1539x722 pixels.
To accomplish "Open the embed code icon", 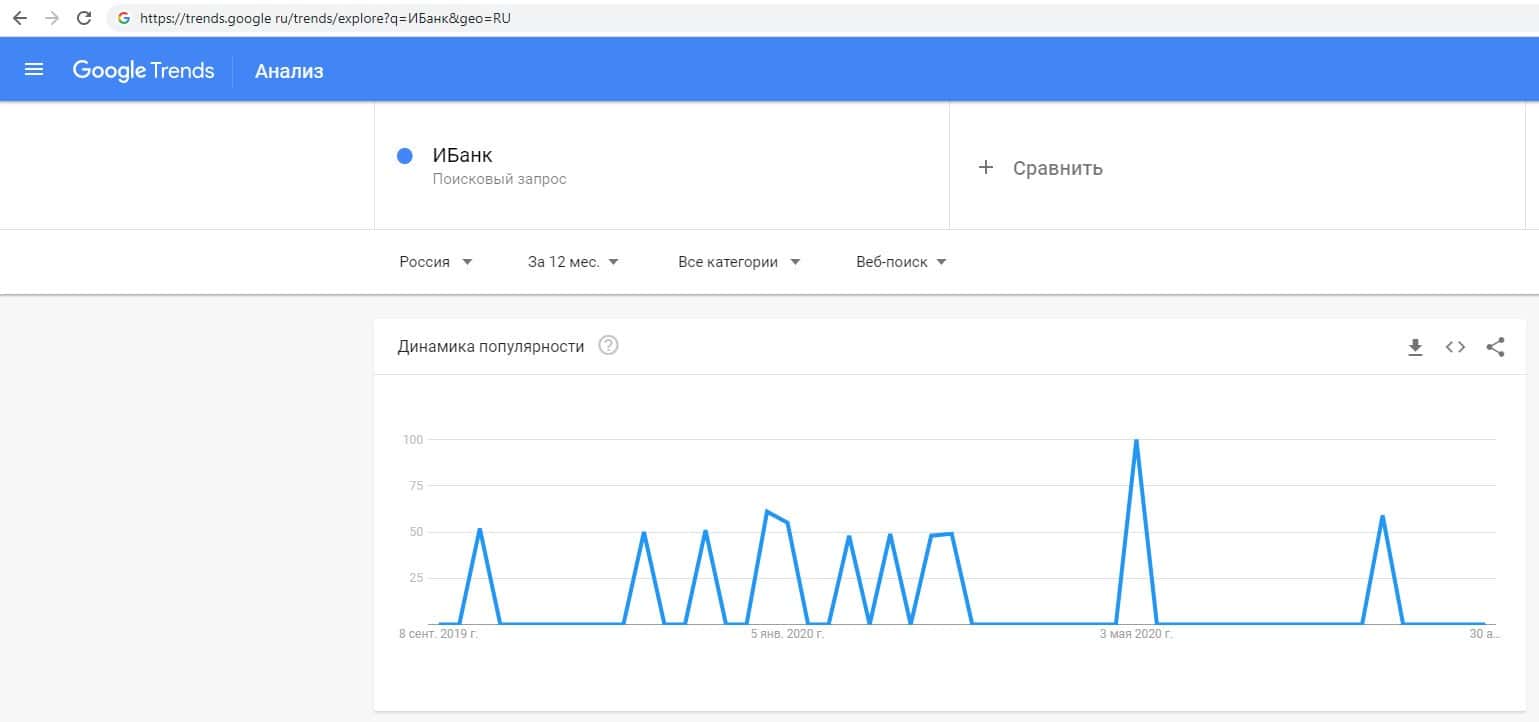I will (x=1455, y=347).
